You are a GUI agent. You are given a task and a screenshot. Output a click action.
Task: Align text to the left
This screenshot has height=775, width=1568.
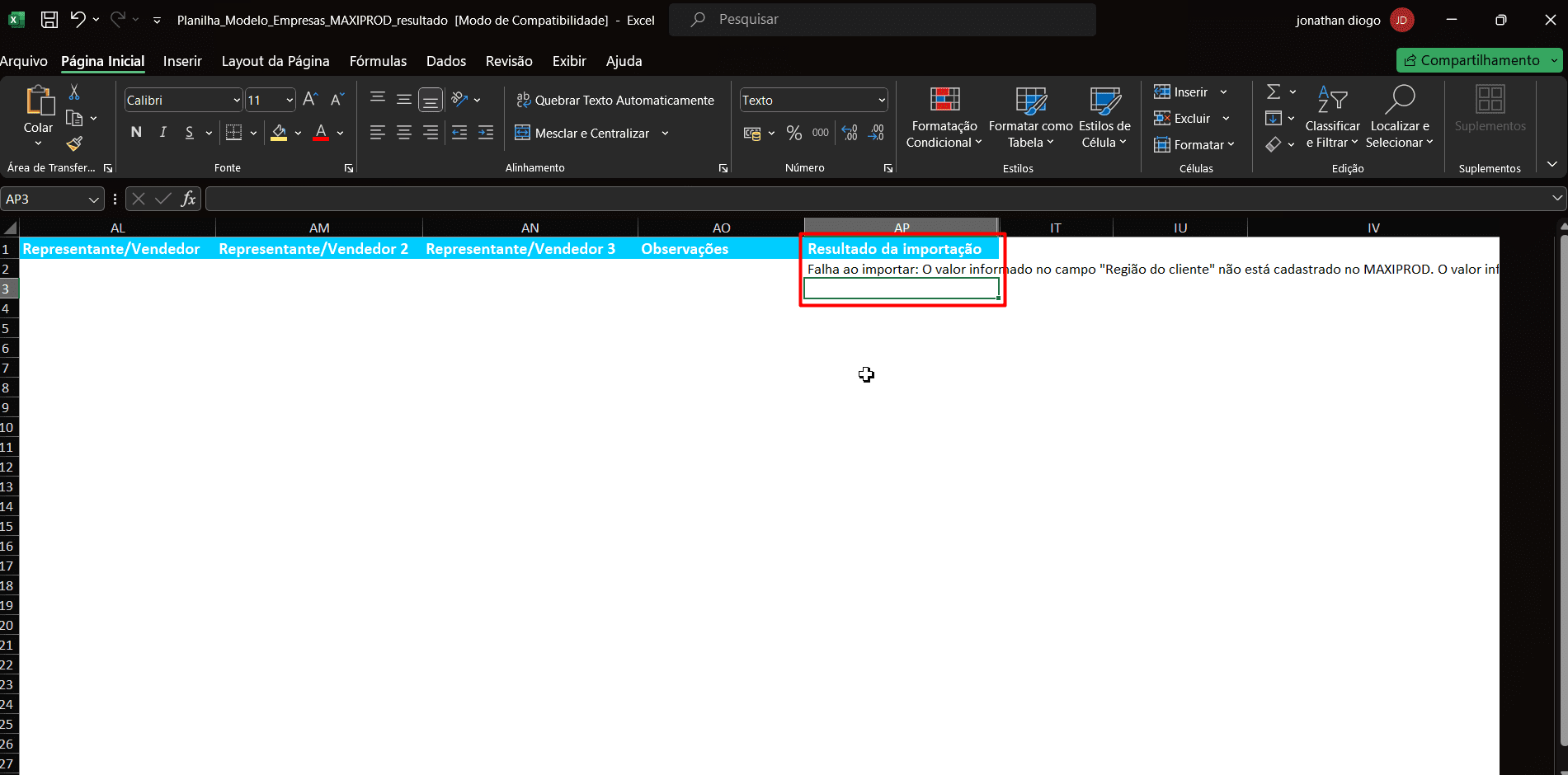tap(378, 133)
